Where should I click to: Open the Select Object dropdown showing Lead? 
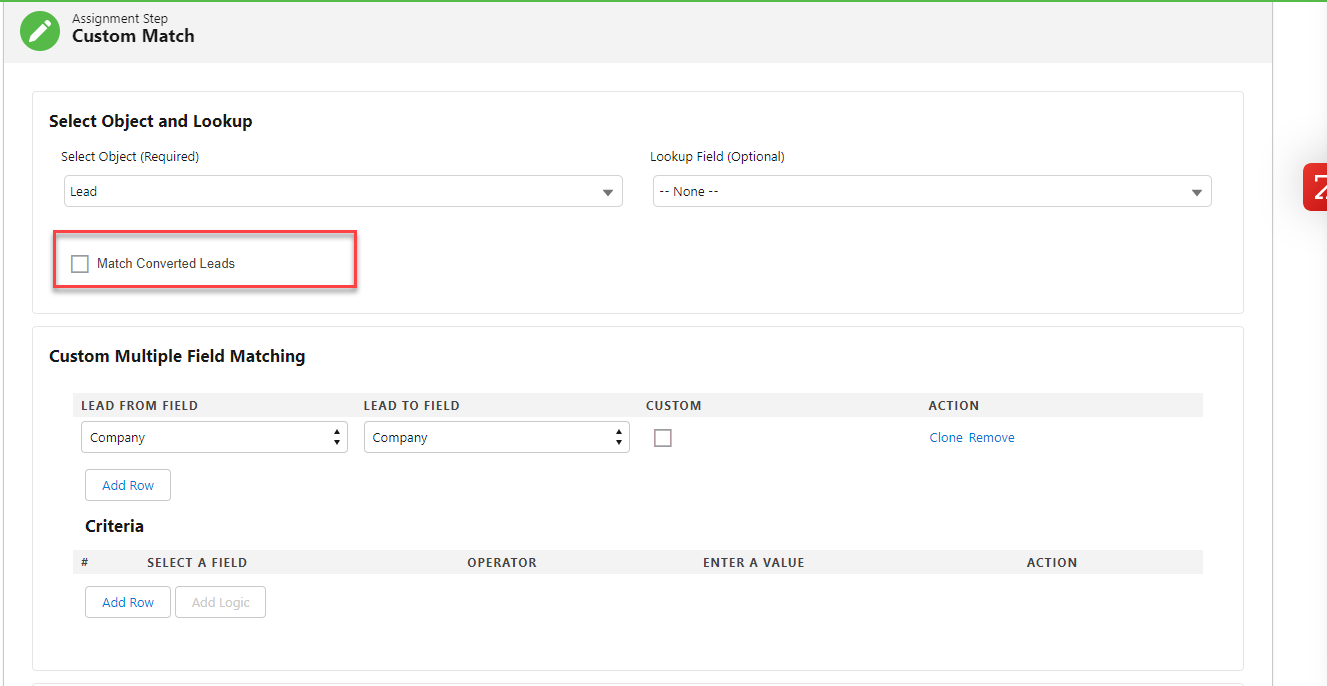tap(343, 192)
